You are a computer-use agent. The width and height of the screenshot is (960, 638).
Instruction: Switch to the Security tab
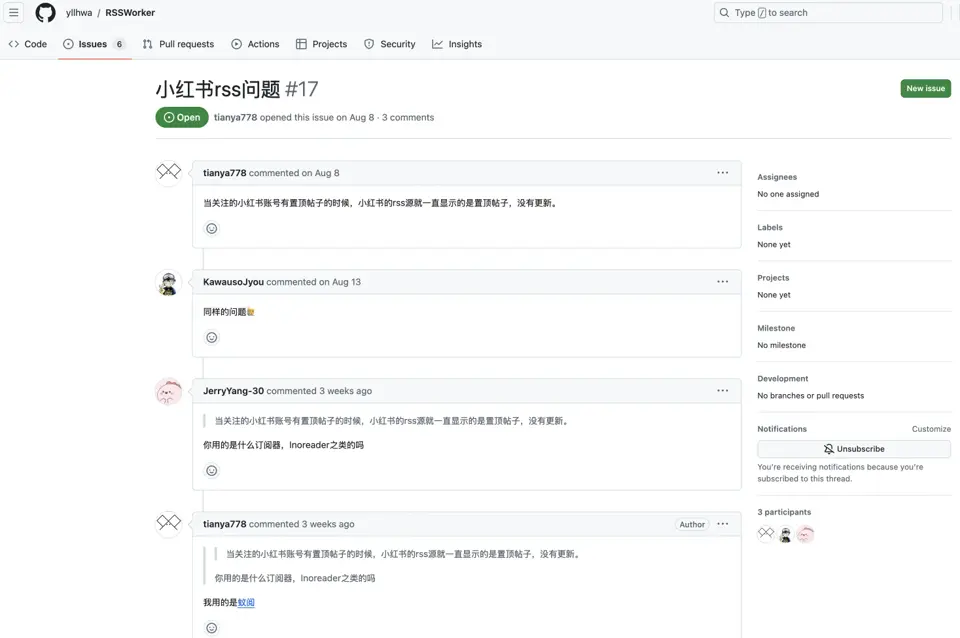[389, 44]
